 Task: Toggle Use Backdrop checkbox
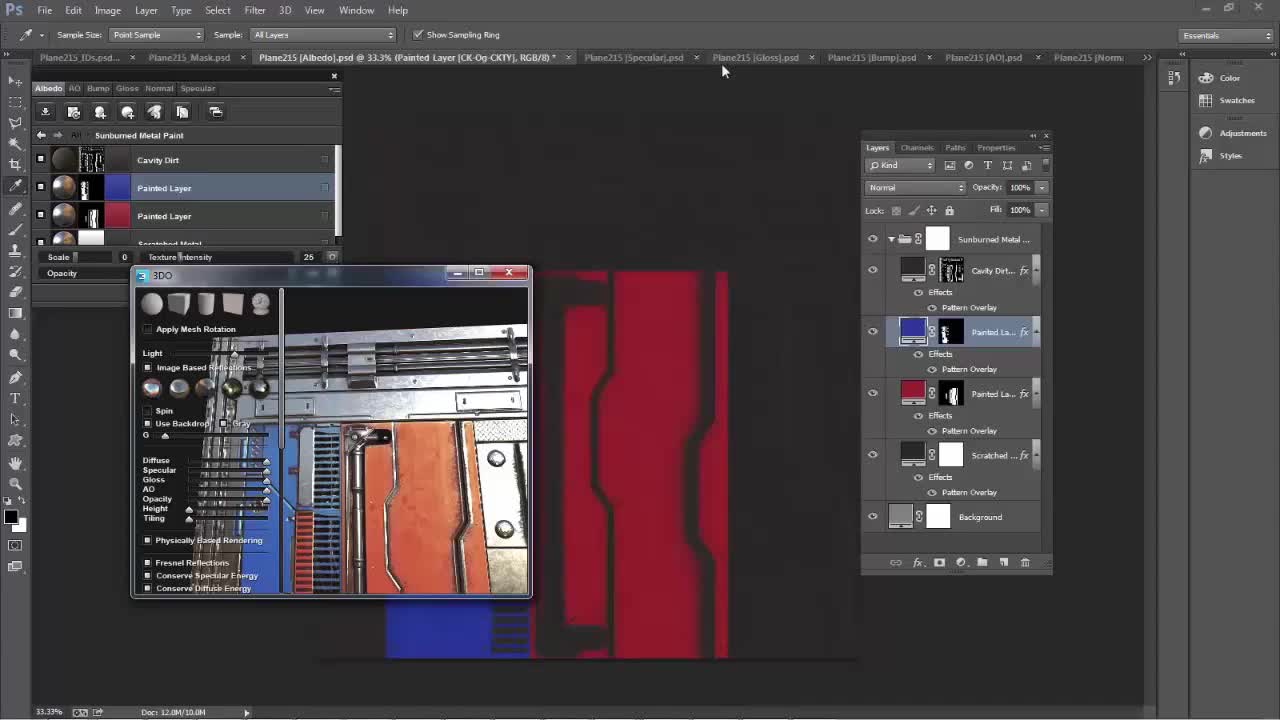click(148, 423)
